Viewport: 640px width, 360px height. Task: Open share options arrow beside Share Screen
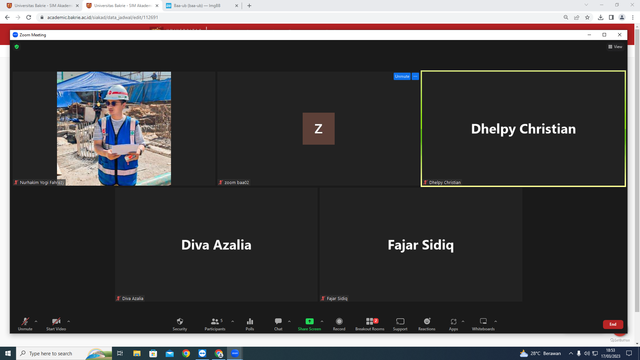(x=322, y=322)
